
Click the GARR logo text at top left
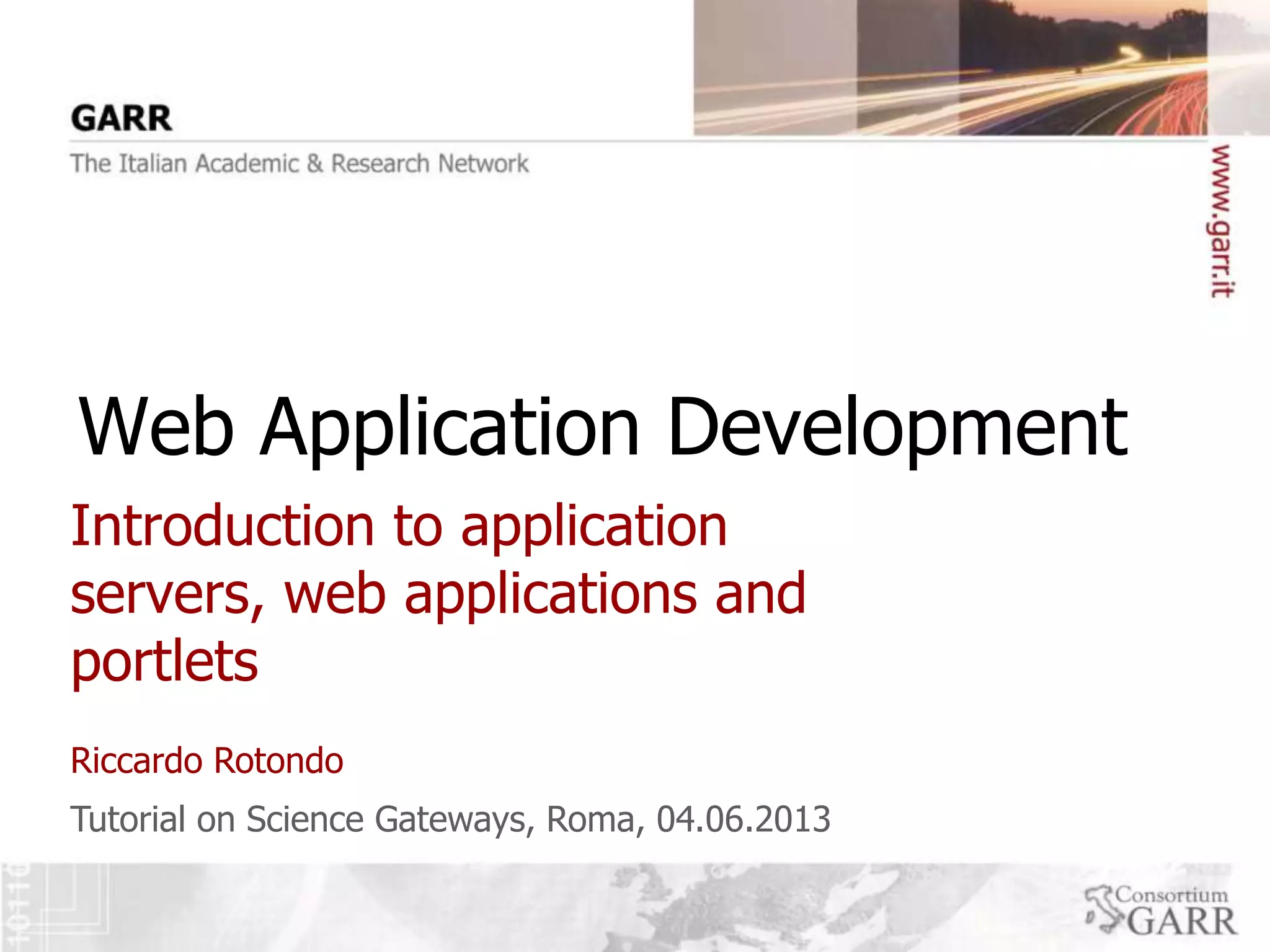121,118
